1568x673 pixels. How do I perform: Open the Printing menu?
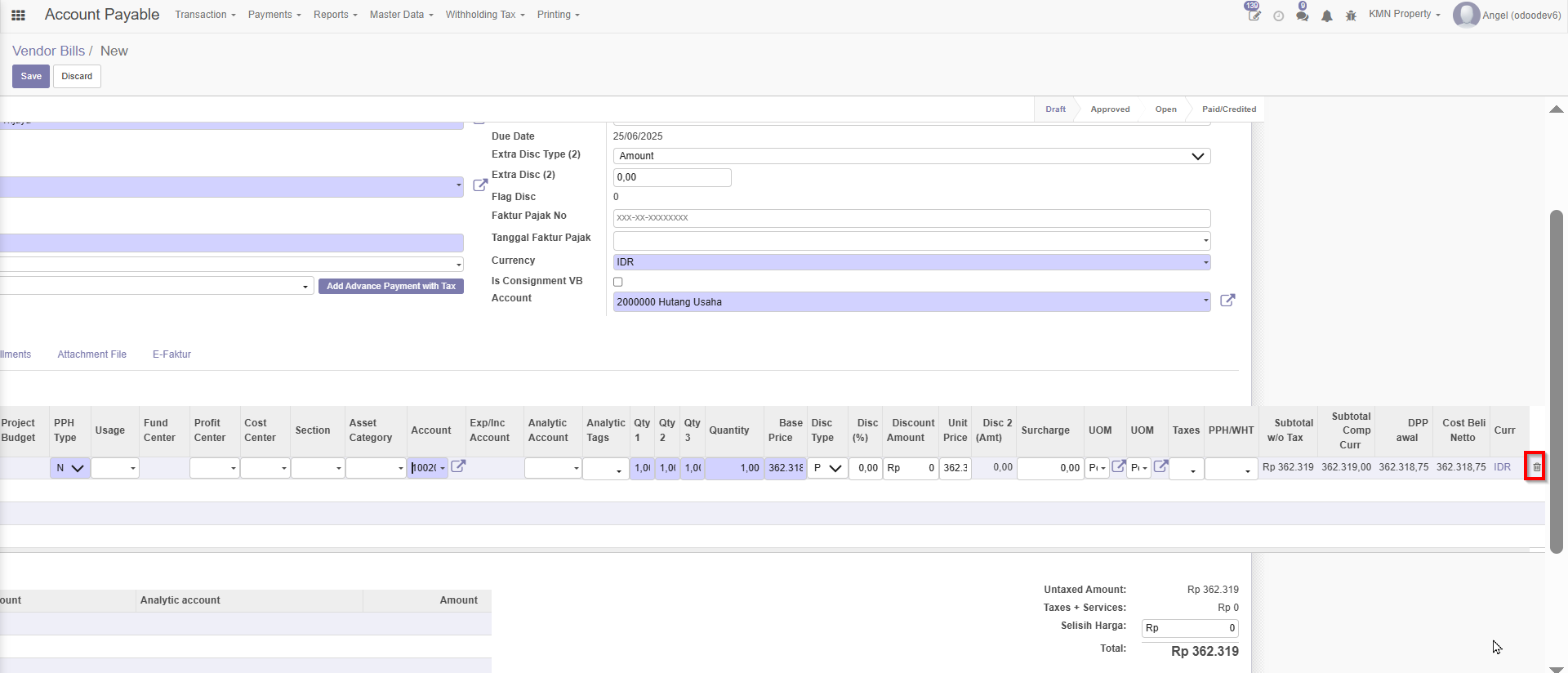pos(558,15)
